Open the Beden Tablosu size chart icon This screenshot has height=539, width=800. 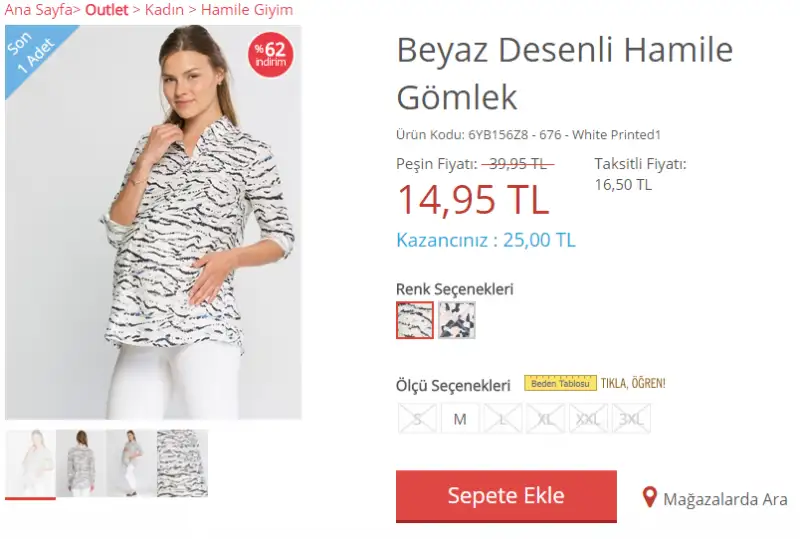560,383
